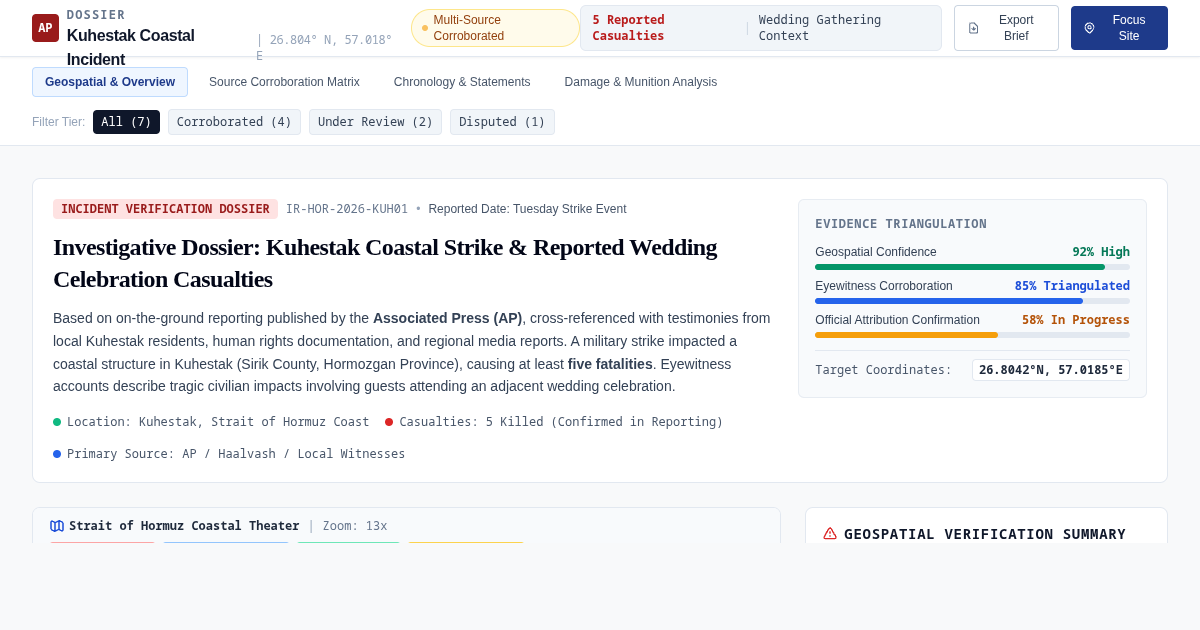Filter by Disputed (1) tier
This screenshot has height=630, width=1200.
coord(502,122)
